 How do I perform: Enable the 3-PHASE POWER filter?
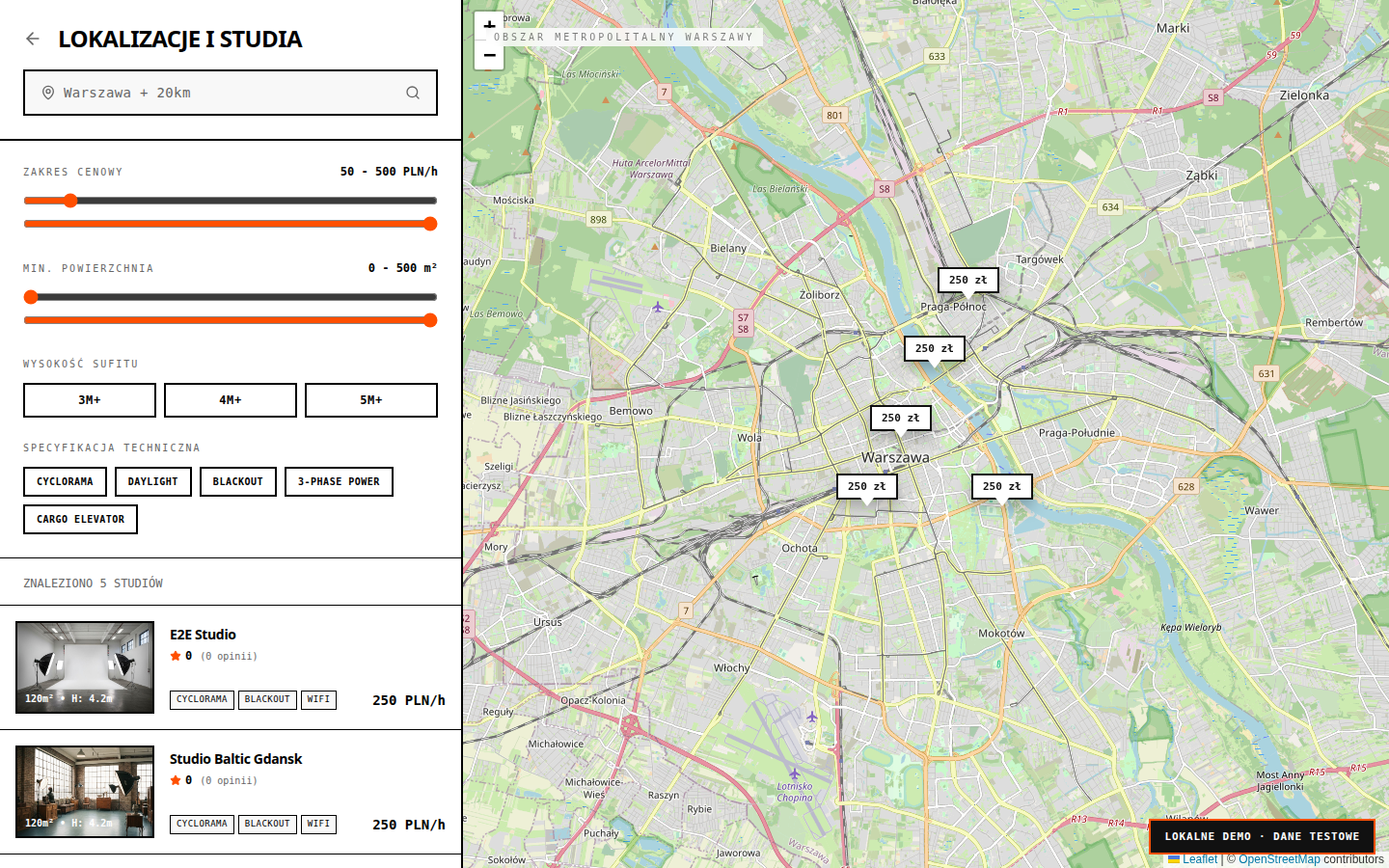pos(339,481)
